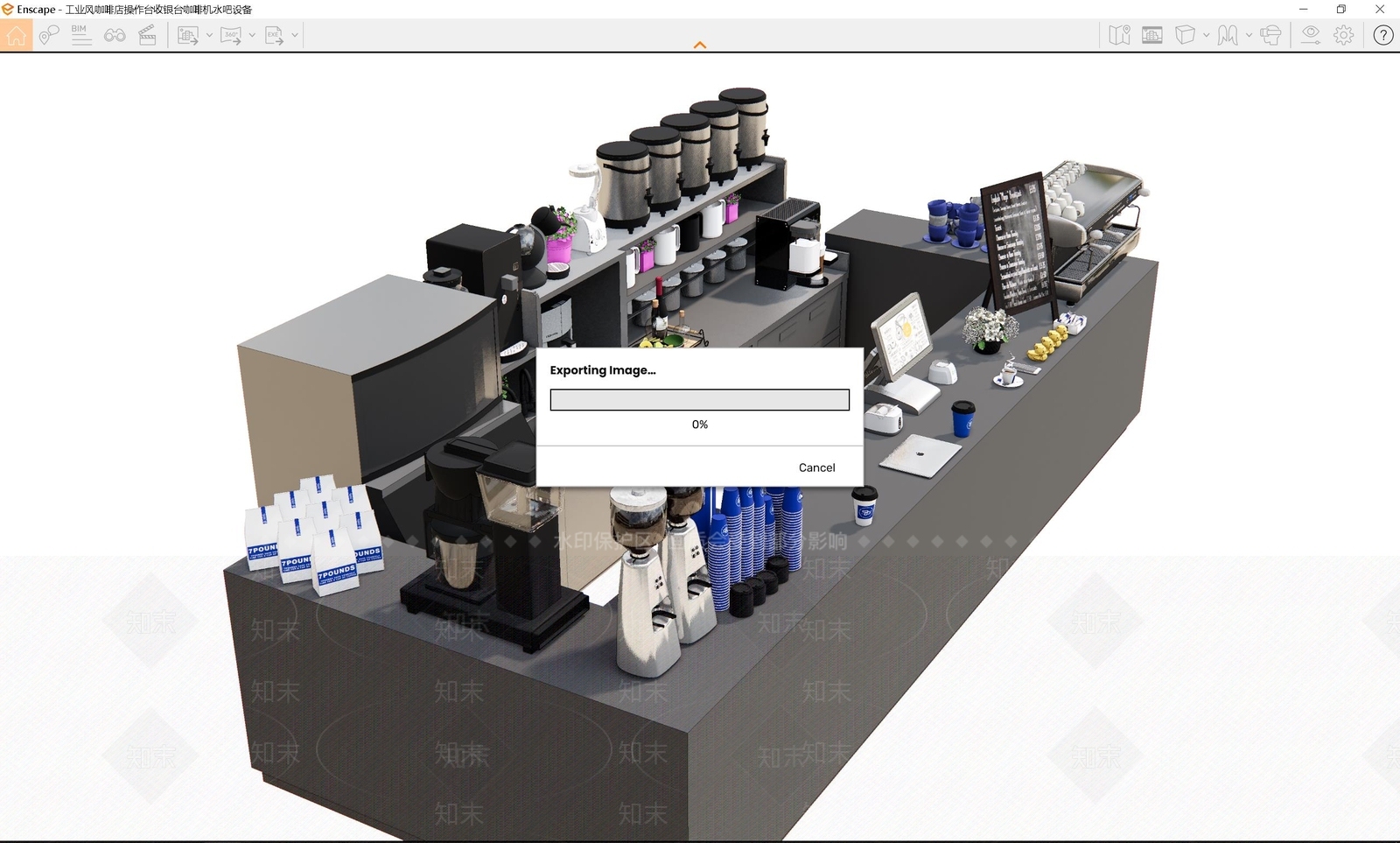Image resolution: width=1400 pixels, height=843 pixels.
Task: Expand the 360° panorama export dropdown arrow
Action: click(x=252, y=35)
